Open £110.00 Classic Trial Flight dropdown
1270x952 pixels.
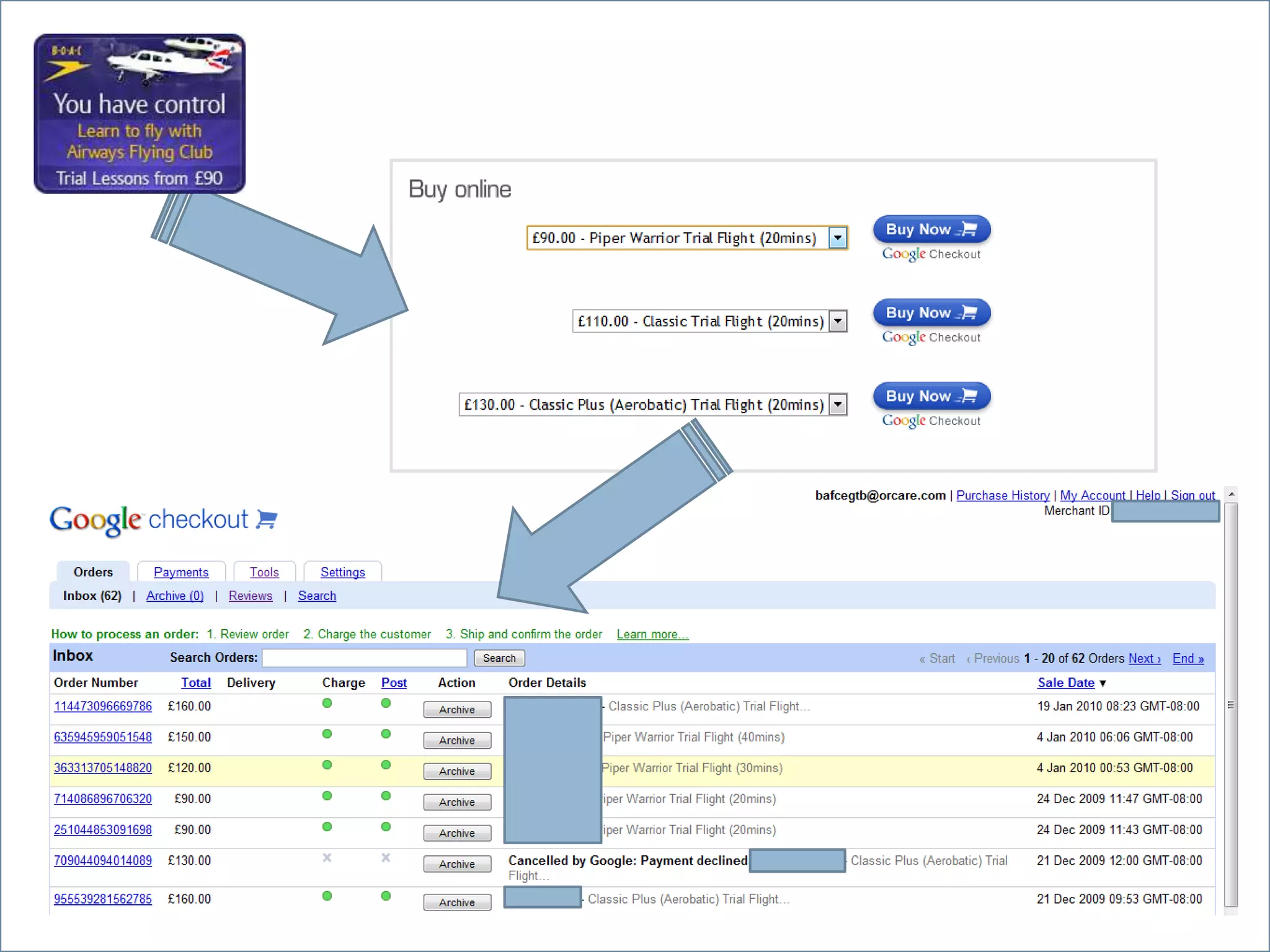click(x=838, y=321)
